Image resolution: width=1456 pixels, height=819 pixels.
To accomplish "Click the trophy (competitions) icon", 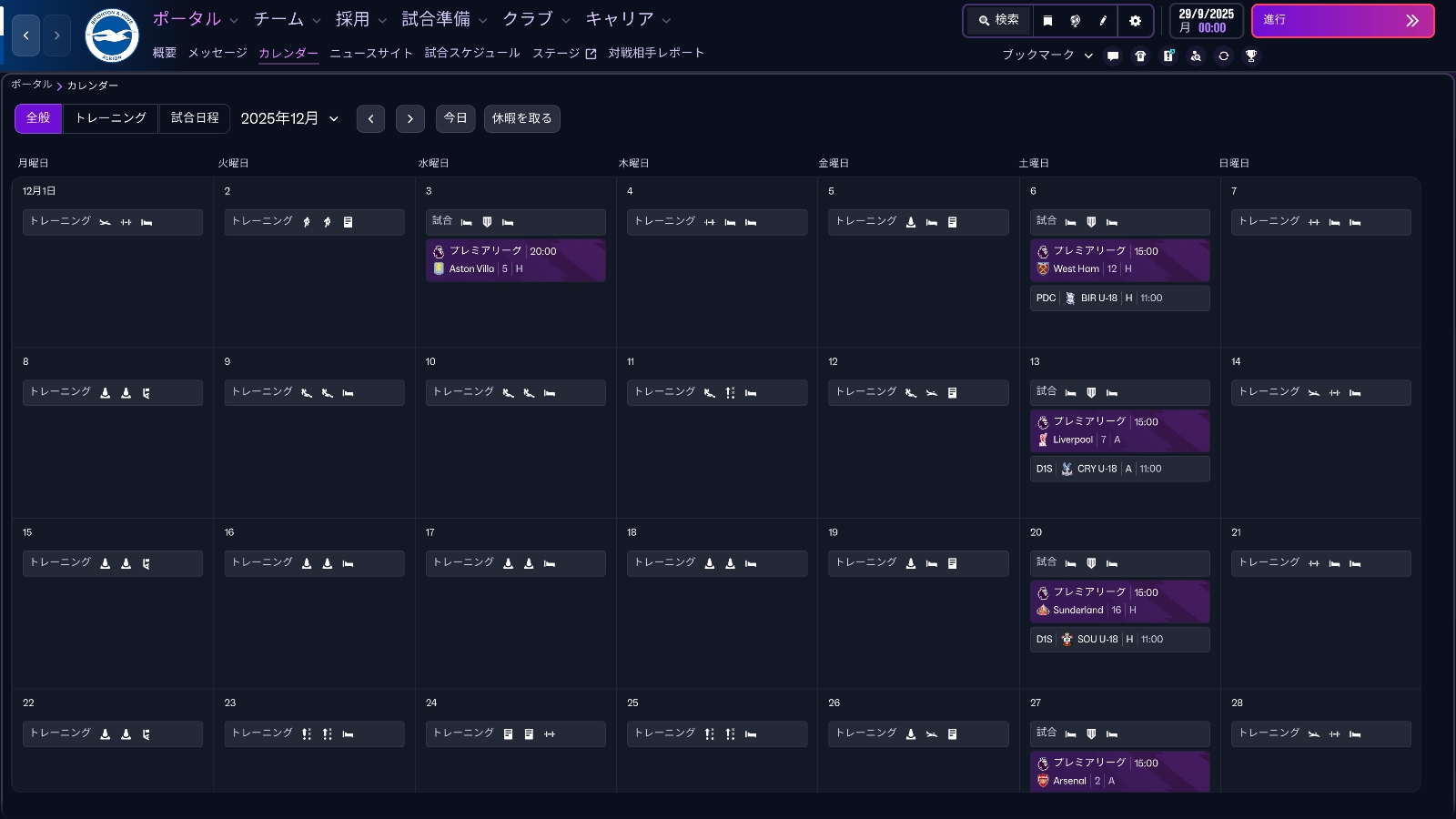I will click(1252, 56).
